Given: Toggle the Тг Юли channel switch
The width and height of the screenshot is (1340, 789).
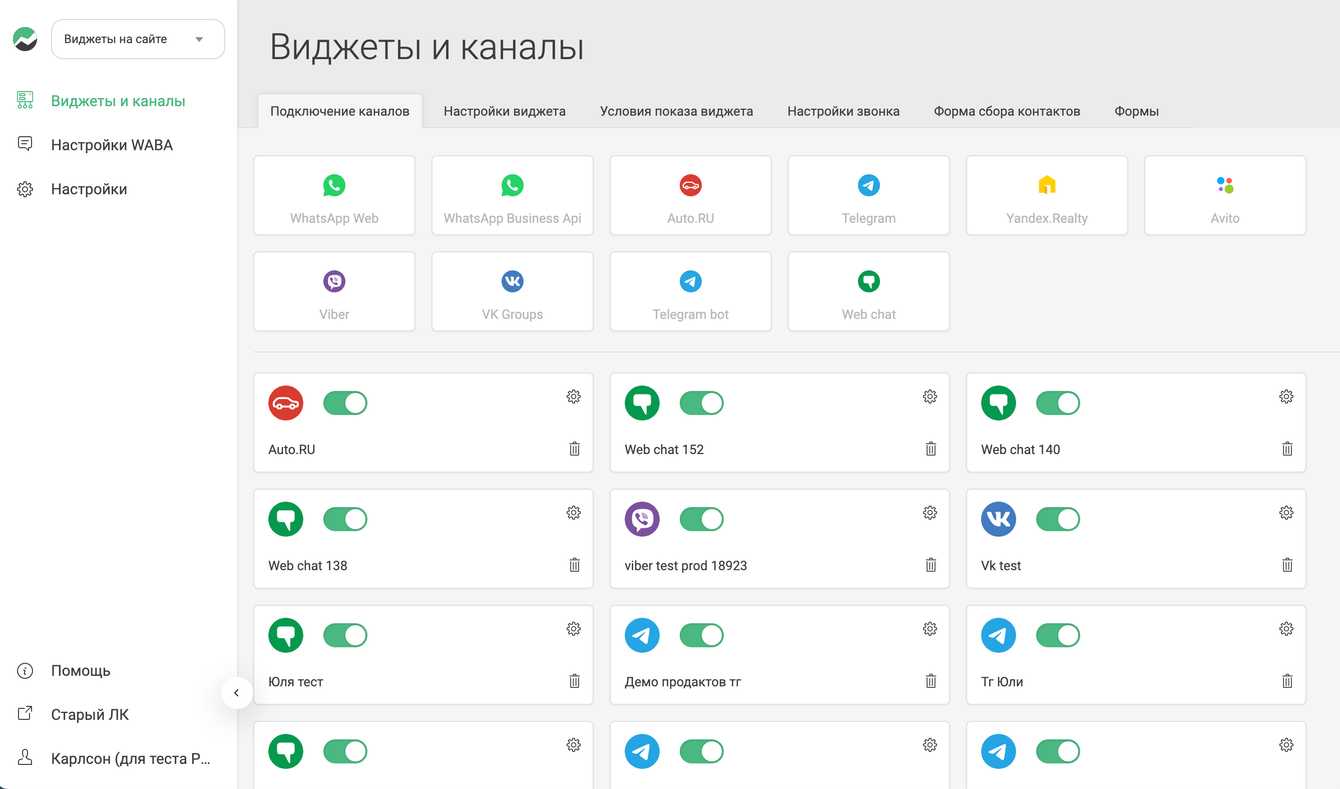Looking at the screenshot, I should tap(1058, 635).
